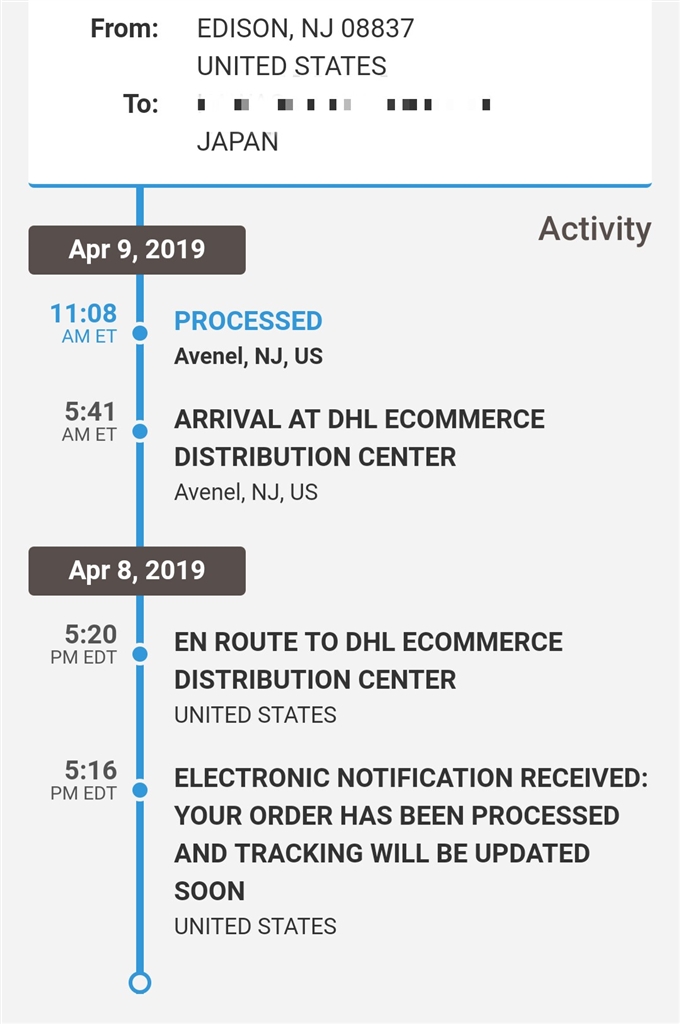Click the blue dot beside PROCESSED status
The width and height of the screenshot is (680, 1024).
click(x=140, y=333)
